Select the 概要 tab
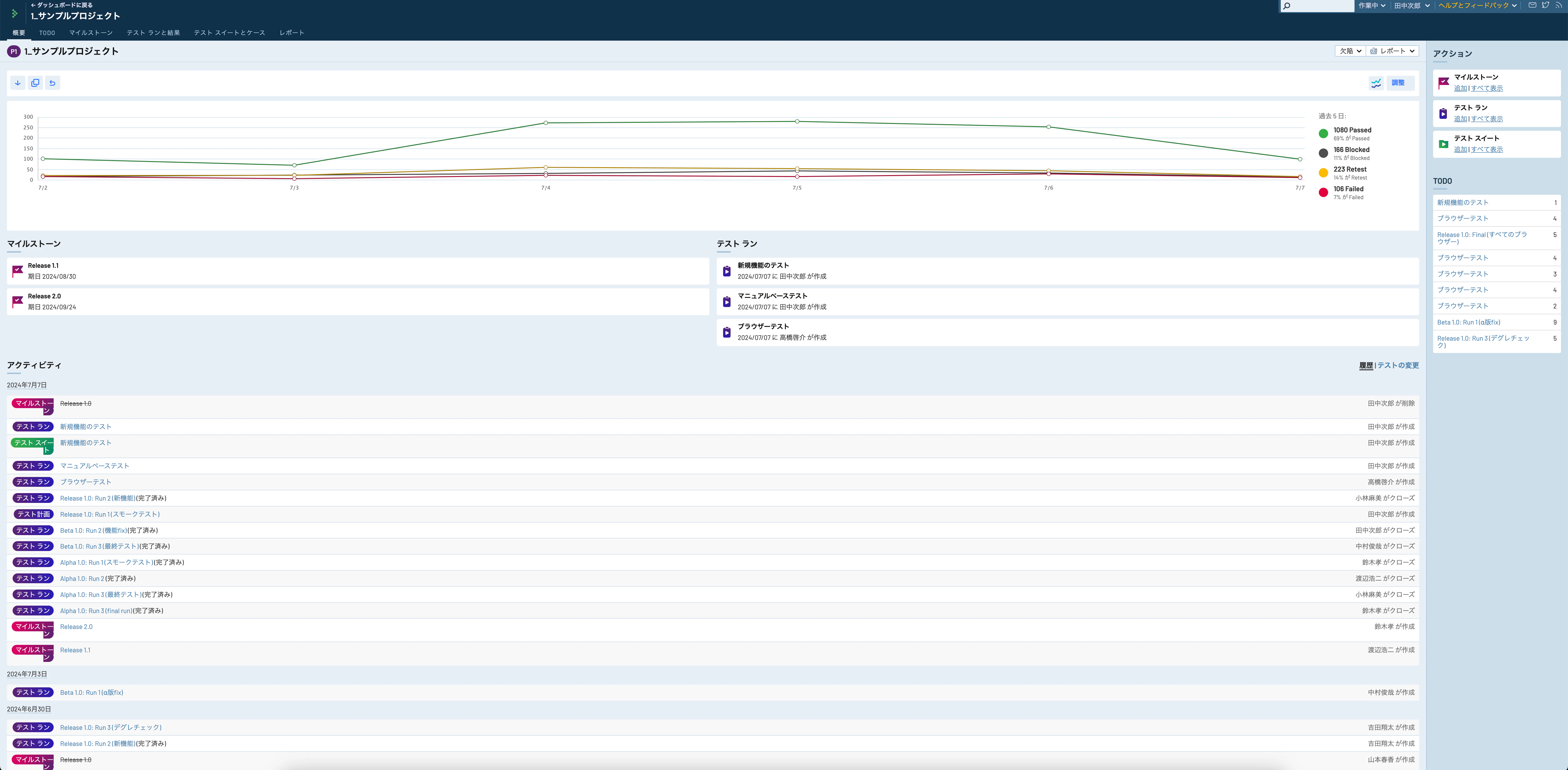Viewport: 1568px width, 770px height. (19, 33)
